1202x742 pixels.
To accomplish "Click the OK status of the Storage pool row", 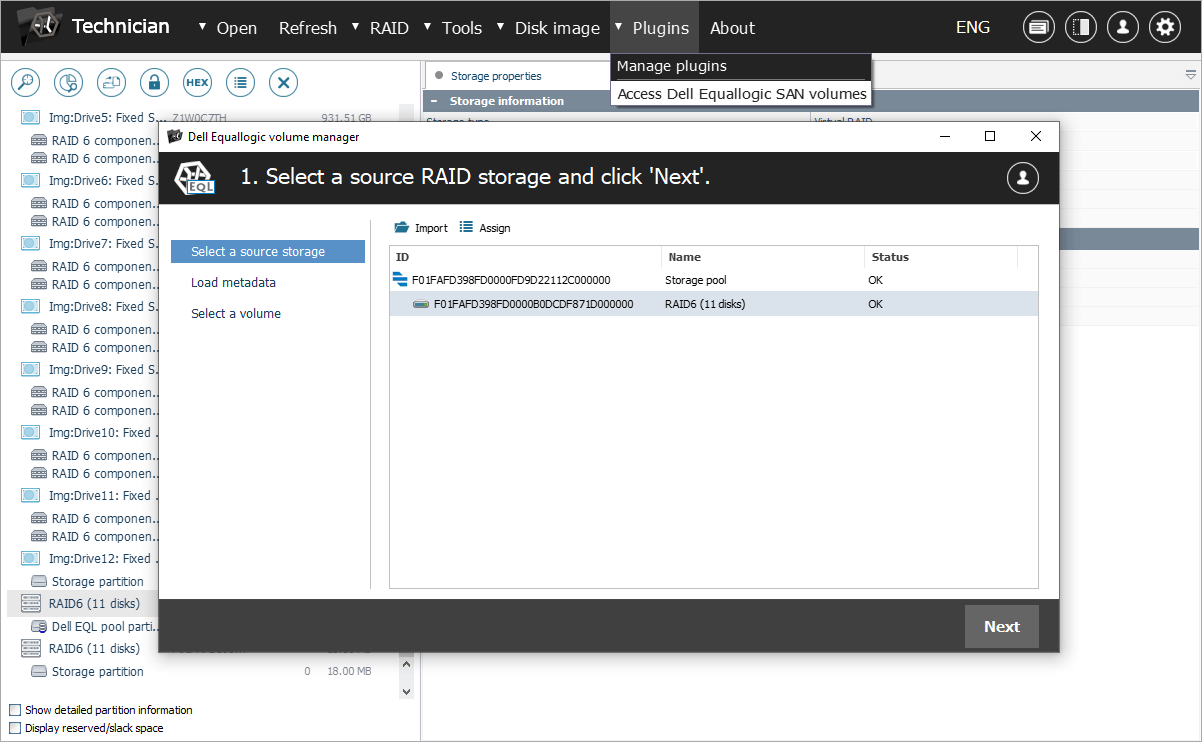I will 876,280.
